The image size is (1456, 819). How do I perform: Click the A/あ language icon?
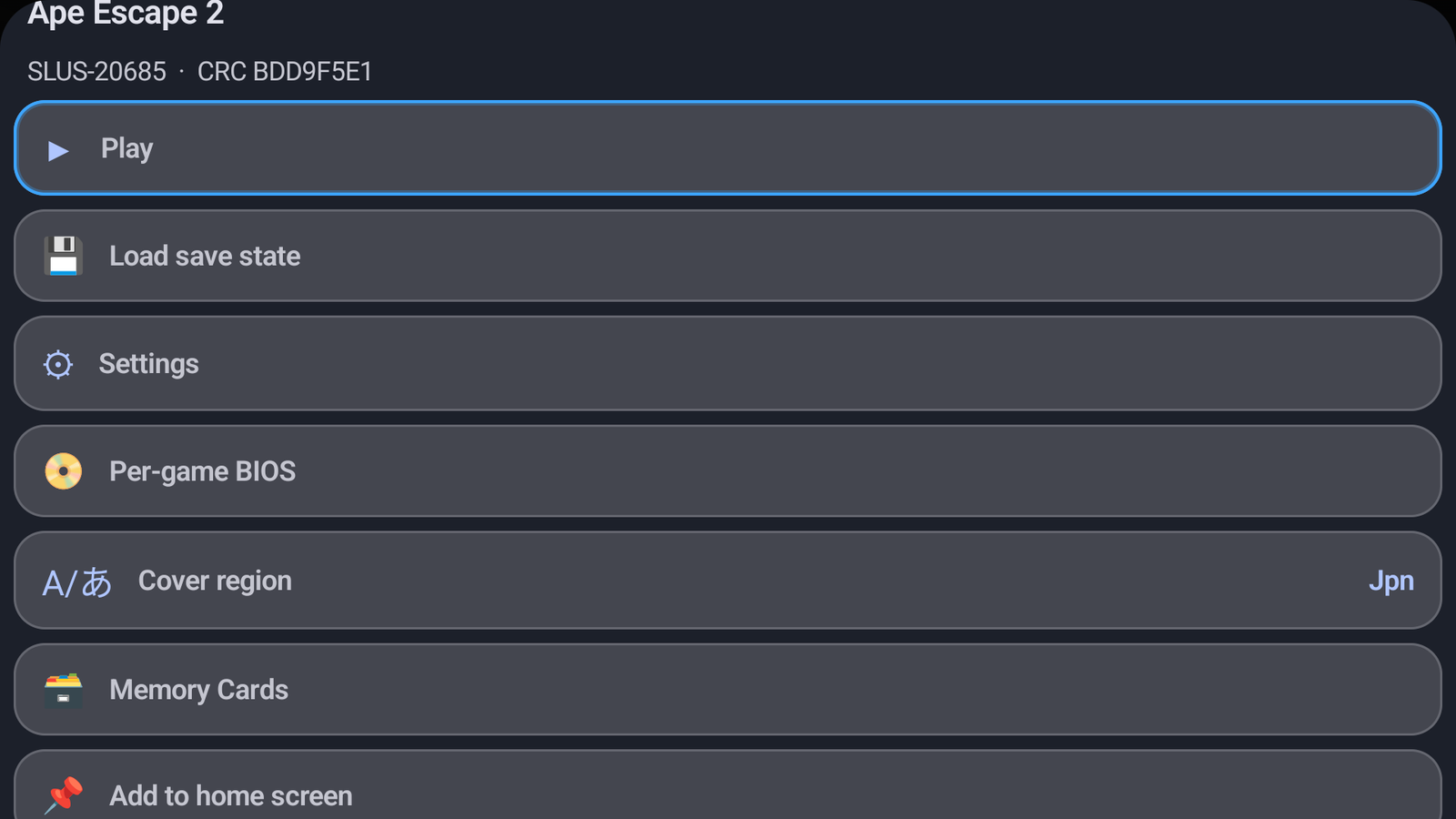click(76, 582)
